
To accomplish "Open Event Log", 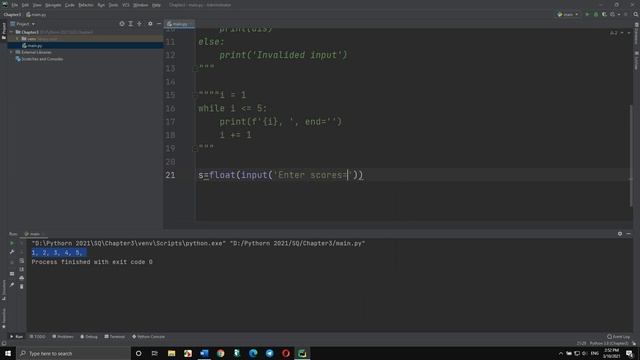I will point(619,337).
